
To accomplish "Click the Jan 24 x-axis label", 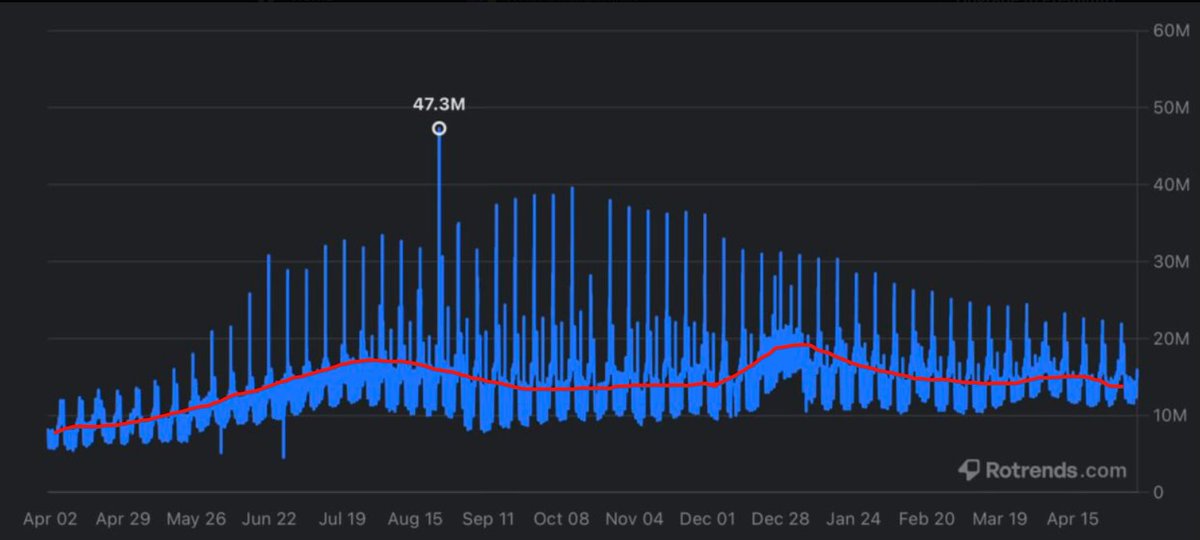I will click(853, 519).
